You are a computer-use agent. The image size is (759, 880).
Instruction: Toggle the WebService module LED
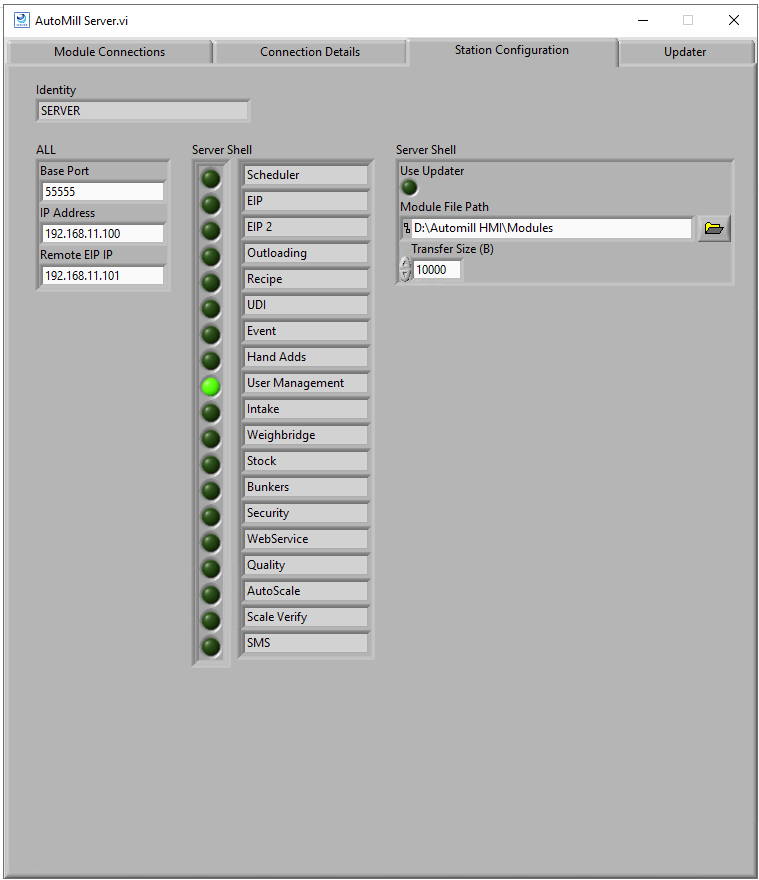(x=211, y=543)
